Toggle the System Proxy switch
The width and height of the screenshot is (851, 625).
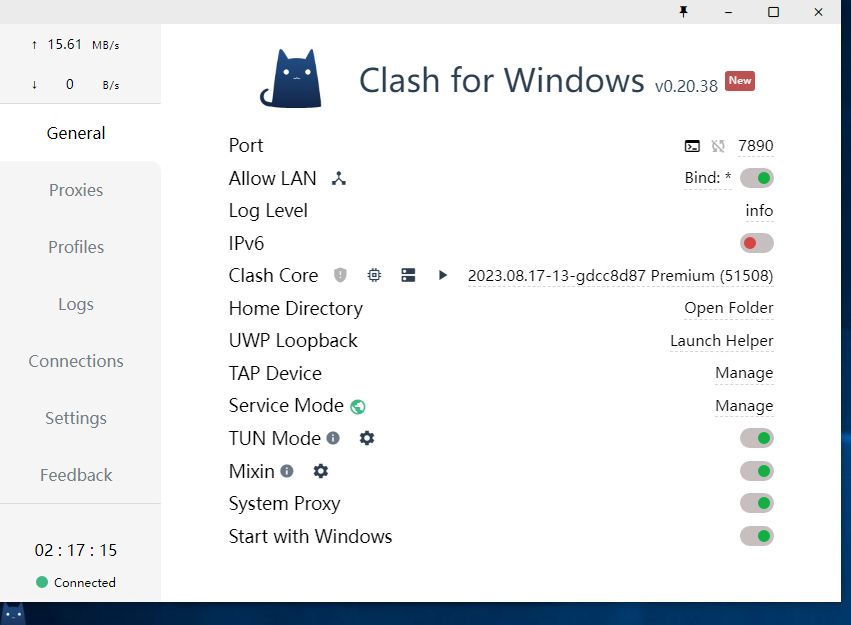757,503
